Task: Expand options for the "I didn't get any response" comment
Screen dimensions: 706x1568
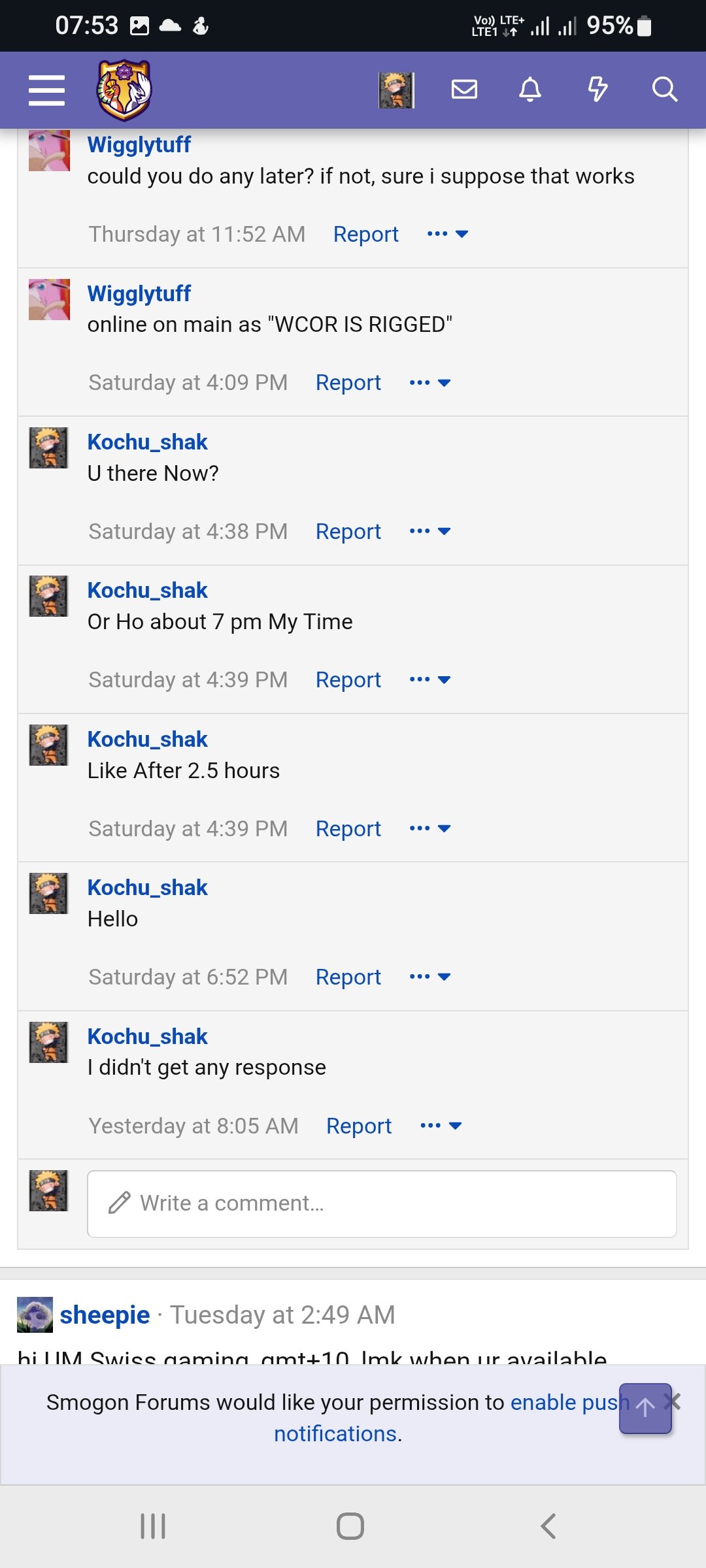Action: (x=441, y=1126)
